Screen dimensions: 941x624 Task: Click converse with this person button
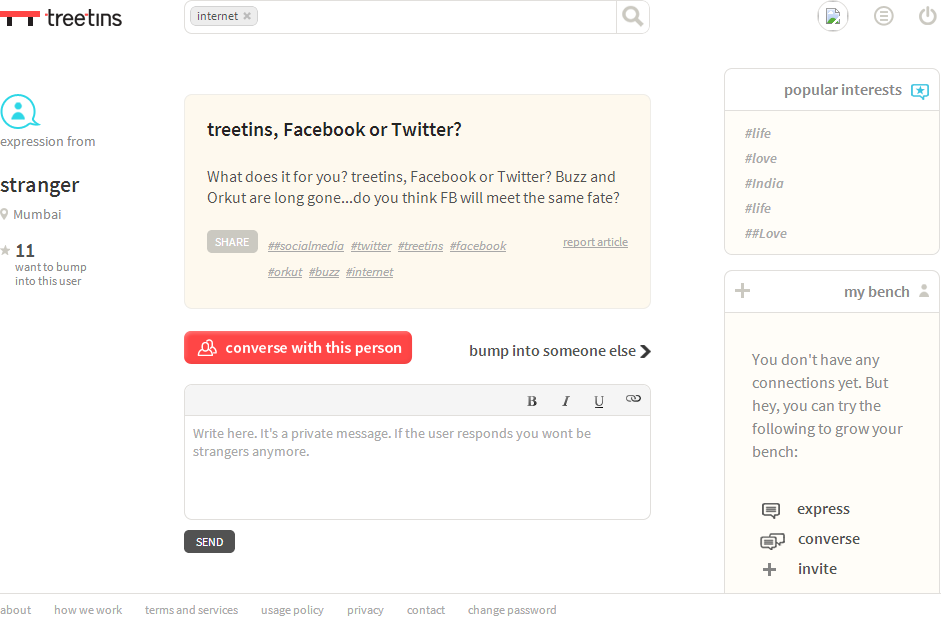298,347
